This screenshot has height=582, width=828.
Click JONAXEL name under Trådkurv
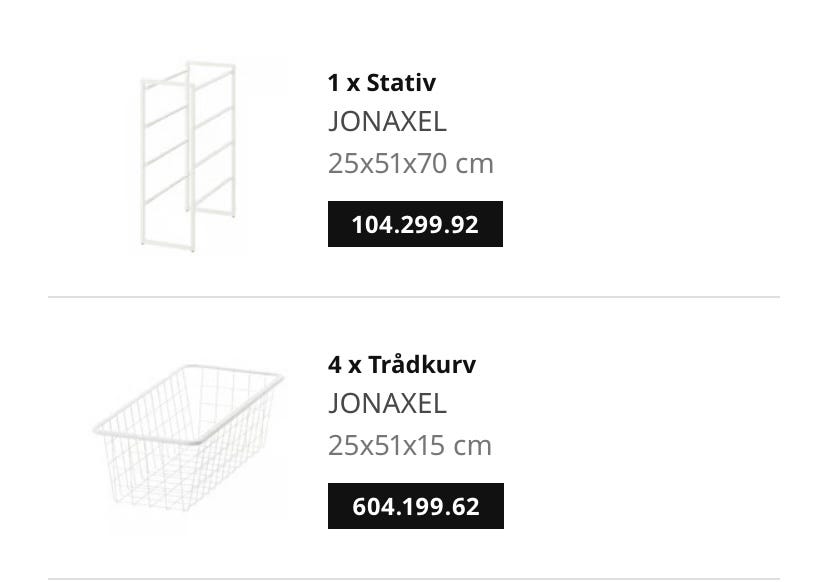[x=387, y=403]
